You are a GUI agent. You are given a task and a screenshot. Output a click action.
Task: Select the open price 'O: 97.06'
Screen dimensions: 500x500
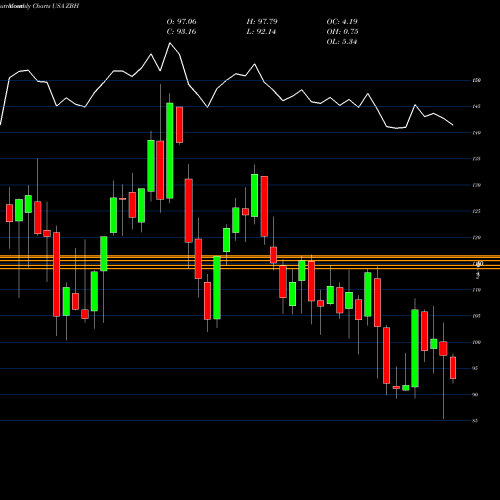pos(182,22)
